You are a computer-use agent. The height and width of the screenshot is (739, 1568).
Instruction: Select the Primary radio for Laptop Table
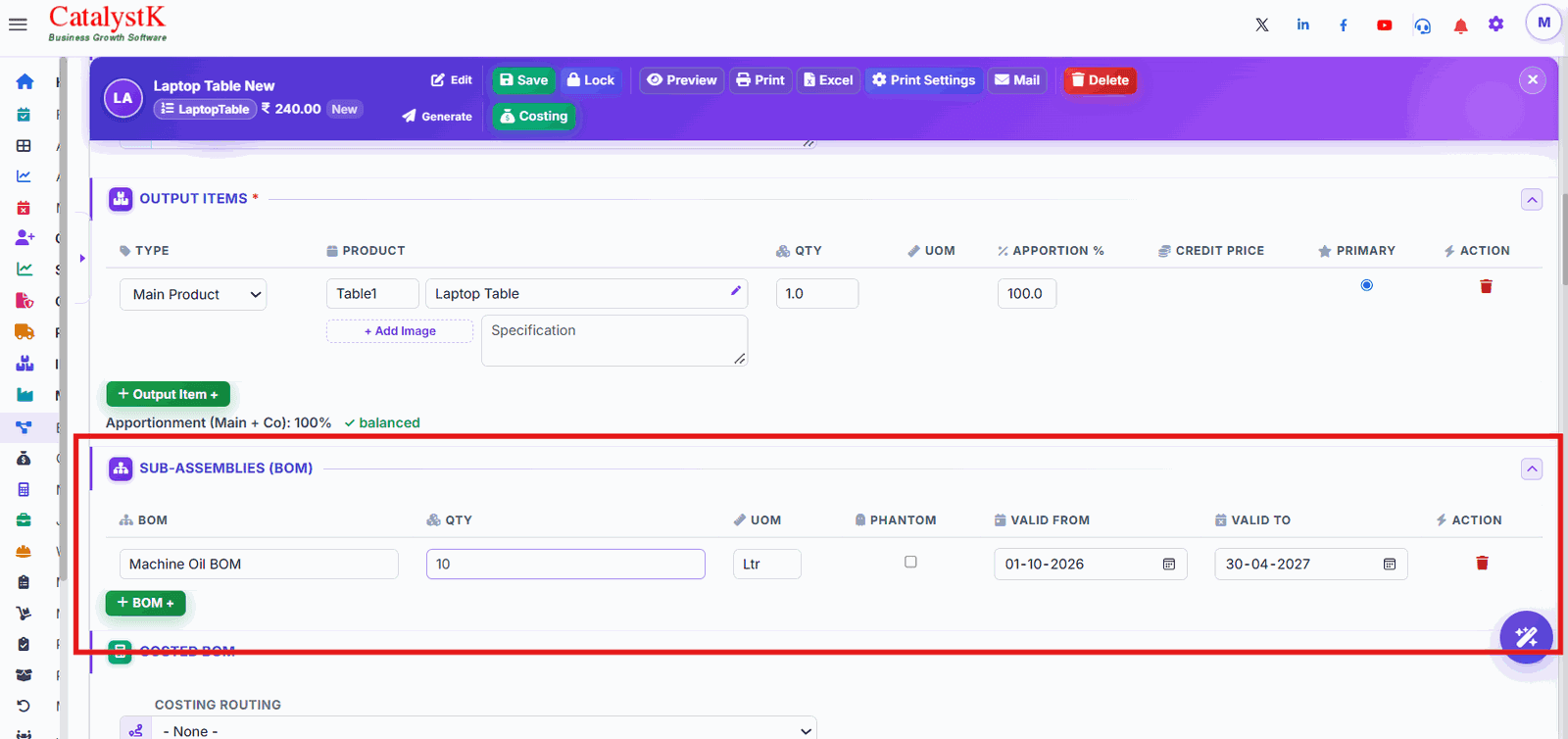1366,285
